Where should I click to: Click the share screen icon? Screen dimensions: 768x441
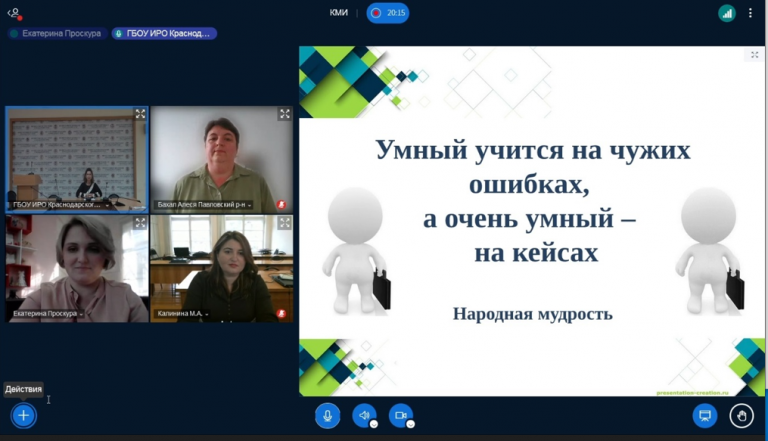pos(704,415)
